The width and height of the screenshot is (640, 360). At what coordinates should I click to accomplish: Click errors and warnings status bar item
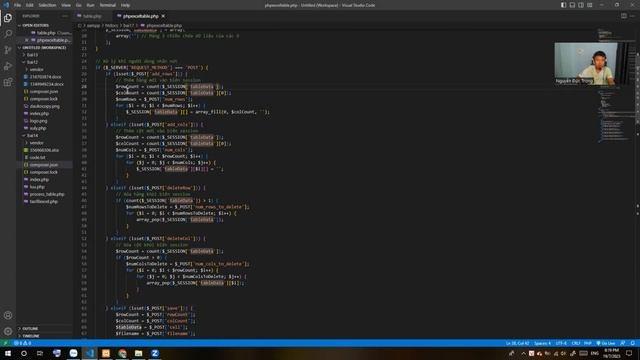22,343
